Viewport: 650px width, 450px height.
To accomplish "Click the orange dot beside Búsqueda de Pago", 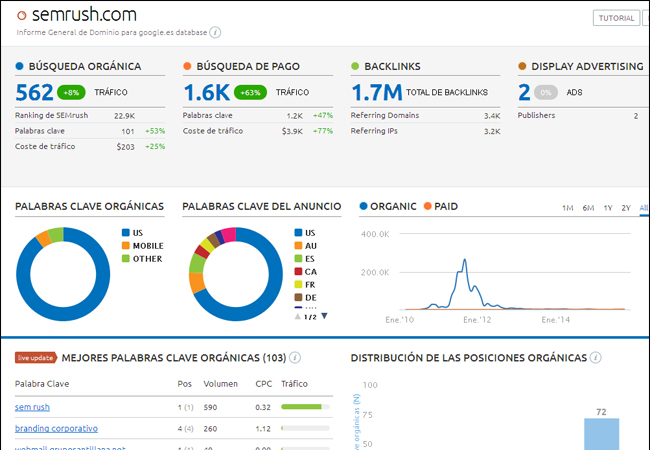I will click(x=187, y=66).
